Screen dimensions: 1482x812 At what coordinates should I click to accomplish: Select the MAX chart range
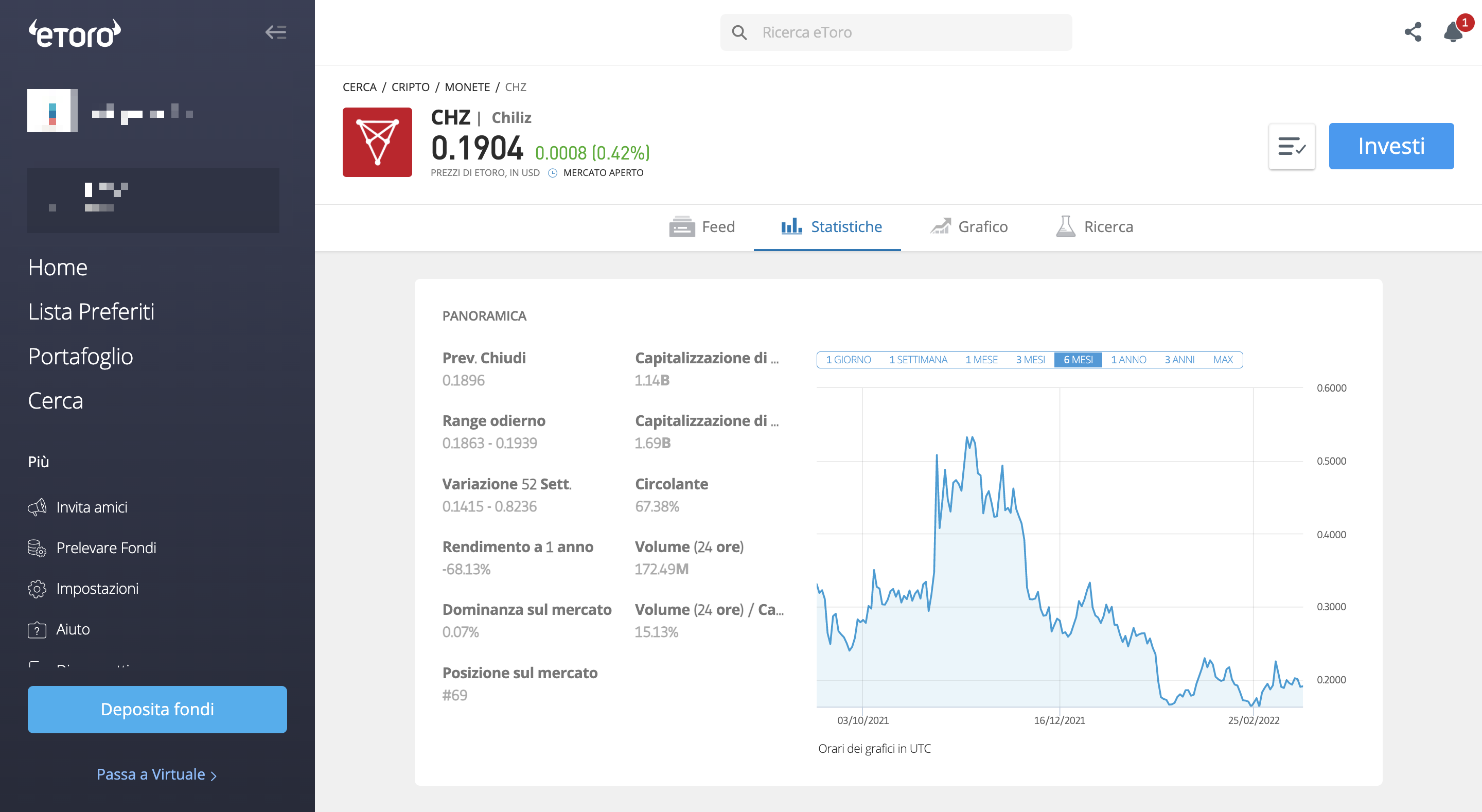click(x=1223, y=360)
